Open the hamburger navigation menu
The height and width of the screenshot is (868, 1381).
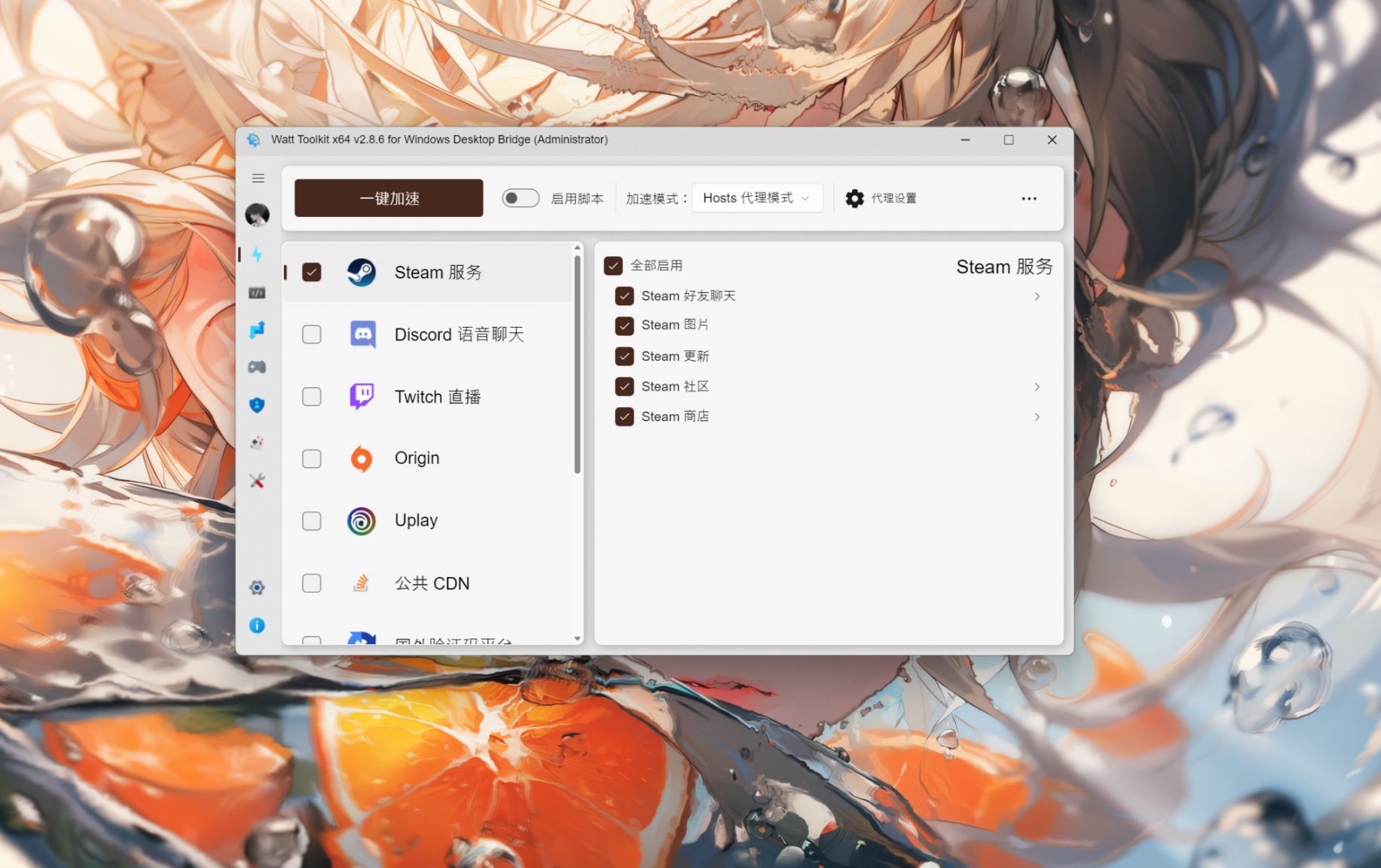[258, 179]
